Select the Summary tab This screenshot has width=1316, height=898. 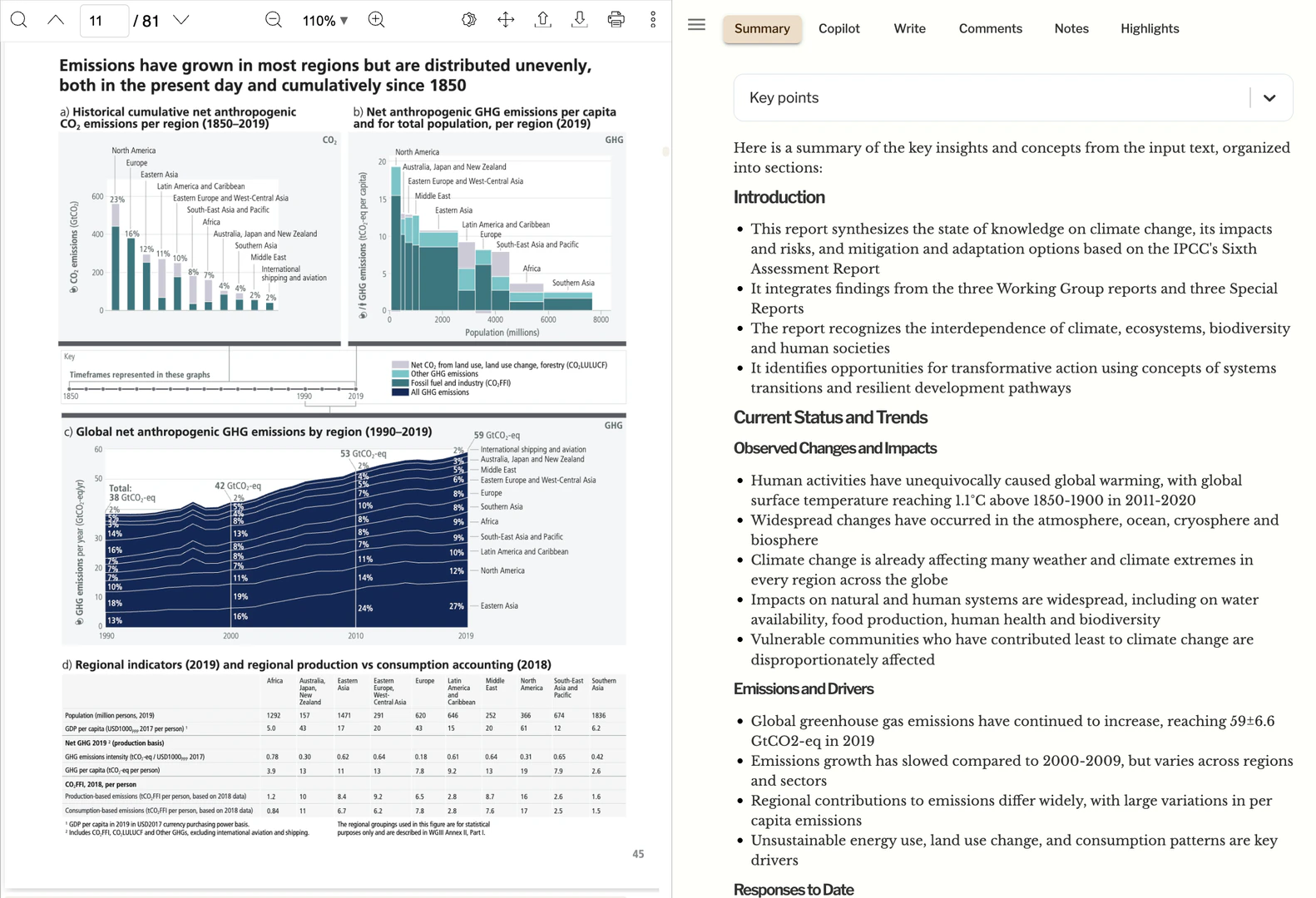[x=761, y=28]
